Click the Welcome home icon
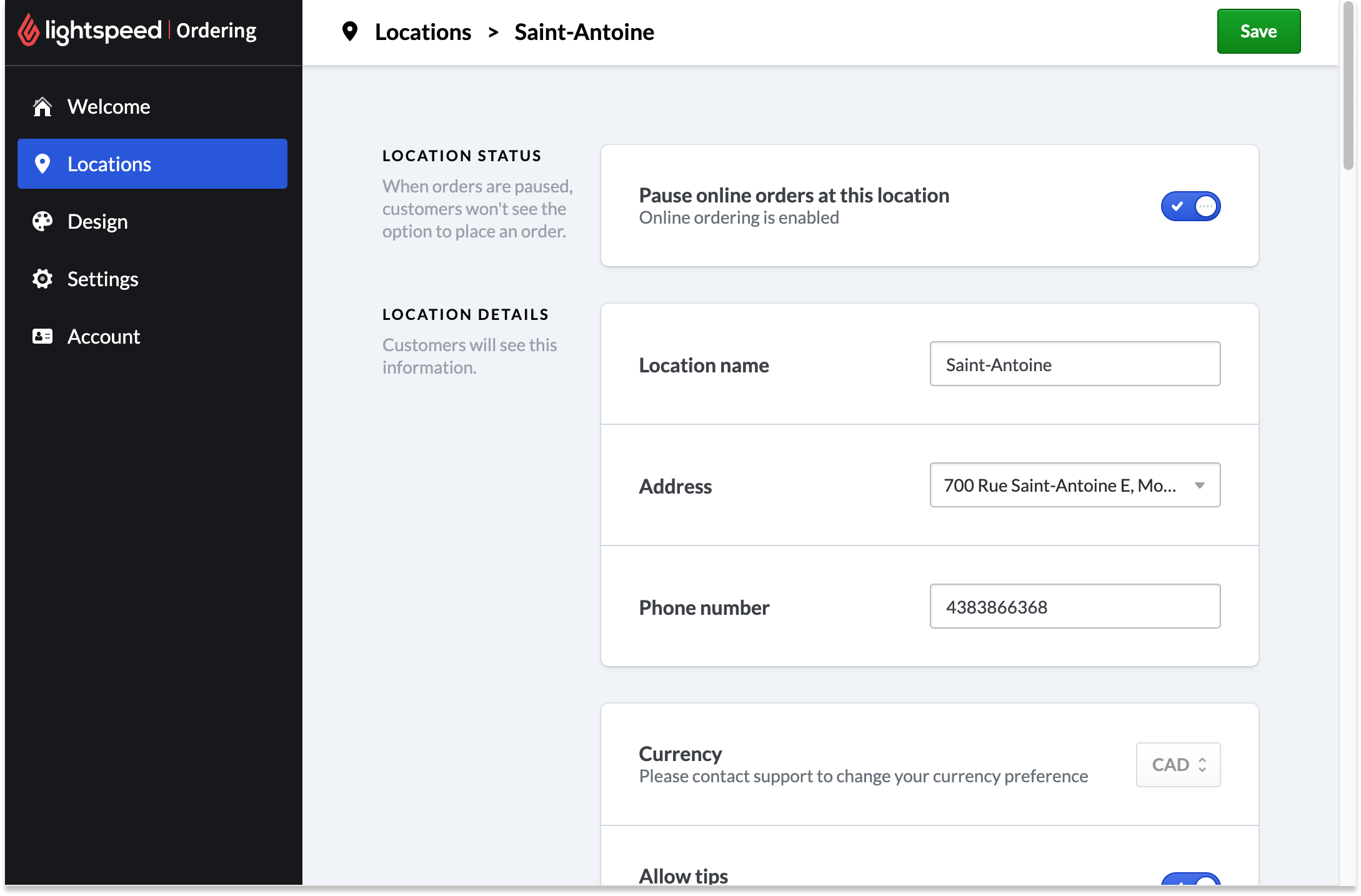Viewport: 1361px width, 896px height. 42,107
